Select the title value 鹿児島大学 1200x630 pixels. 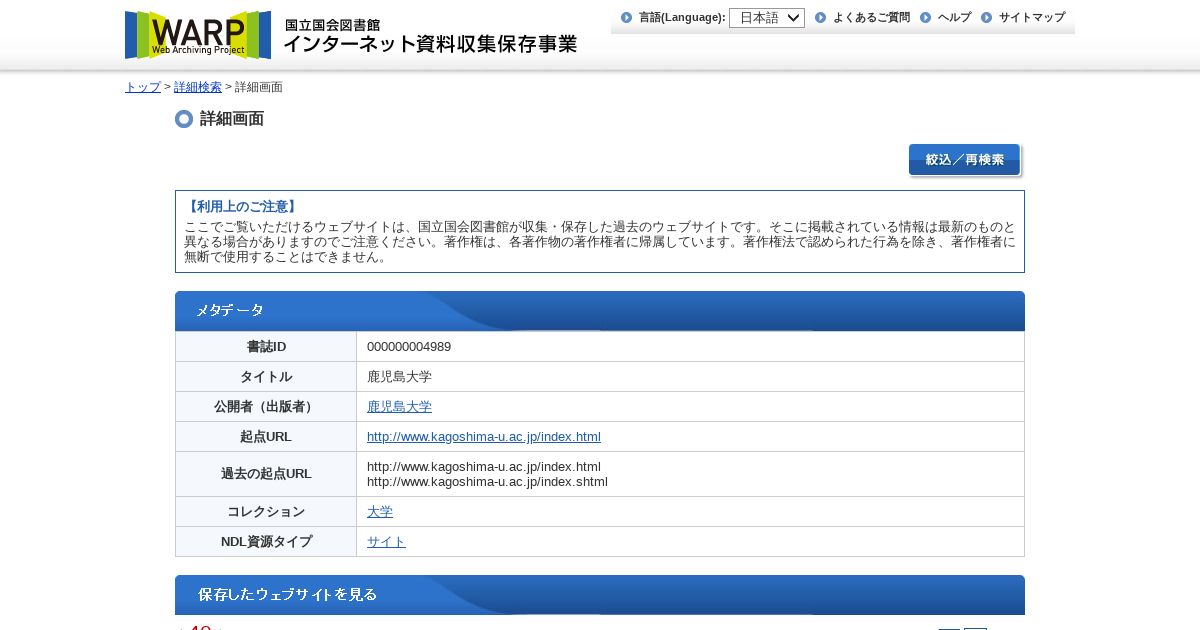pyautogui.click(x=399, y=377)
